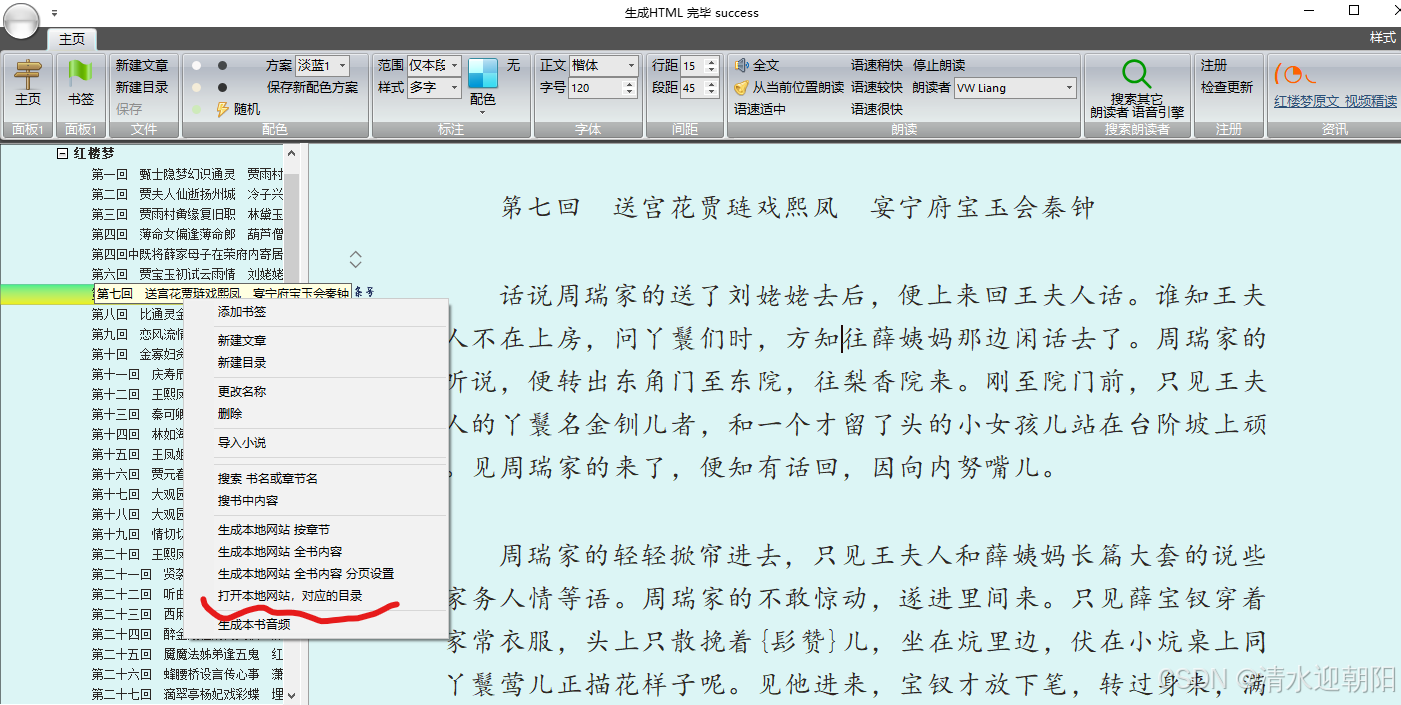
Task: Choose 新建目录 in the context menu
Action: click(242, 362)
